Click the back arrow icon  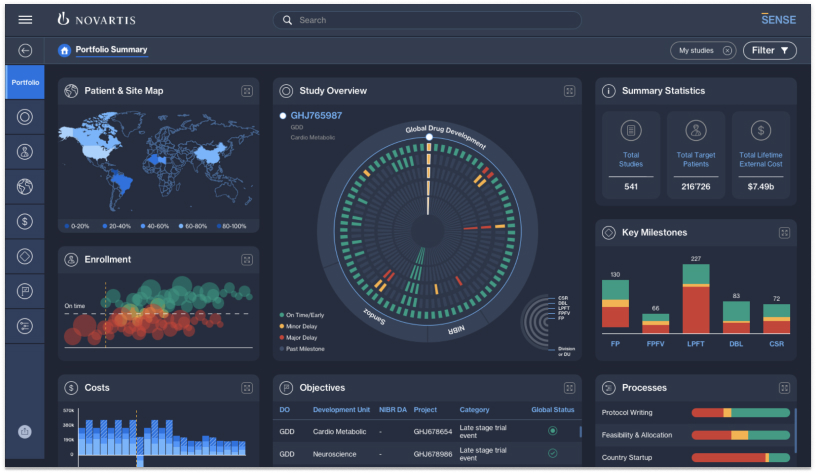25,50
